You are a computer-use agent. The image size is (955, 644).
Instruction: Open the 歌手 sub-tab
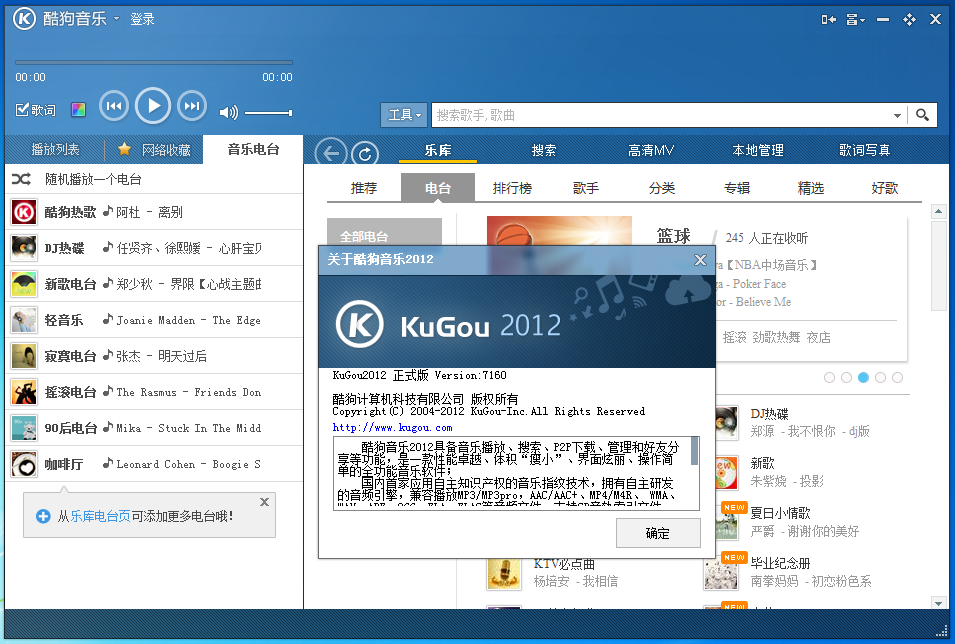586,188
